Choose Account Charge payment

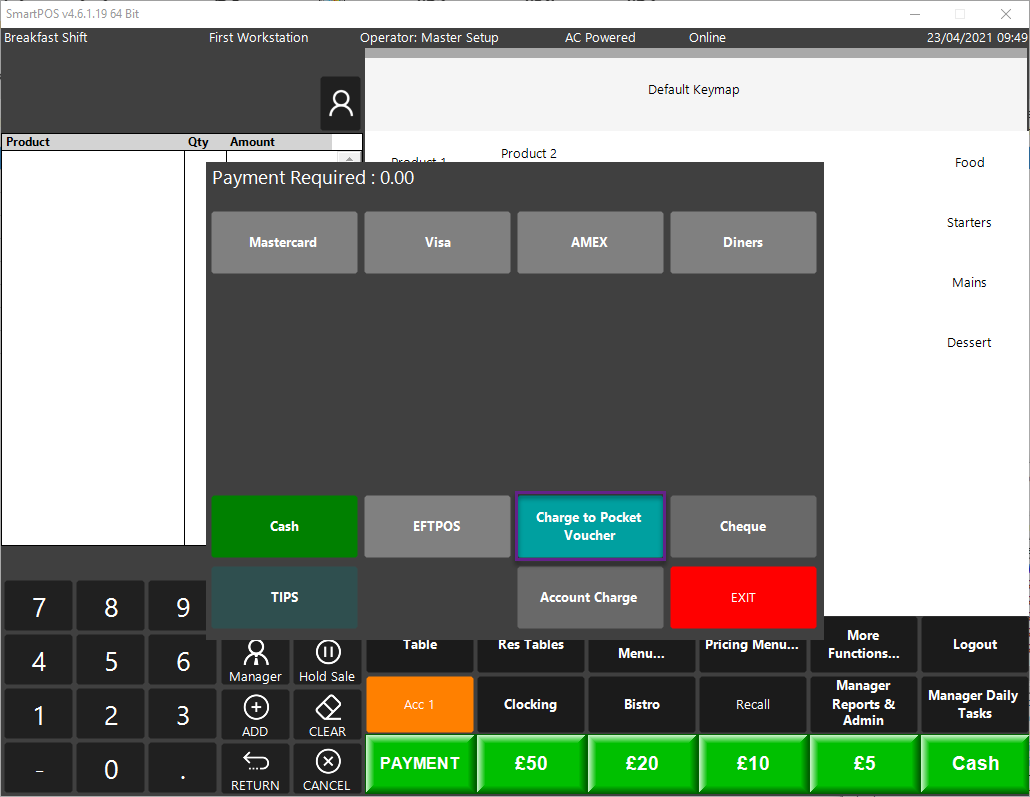590,597
